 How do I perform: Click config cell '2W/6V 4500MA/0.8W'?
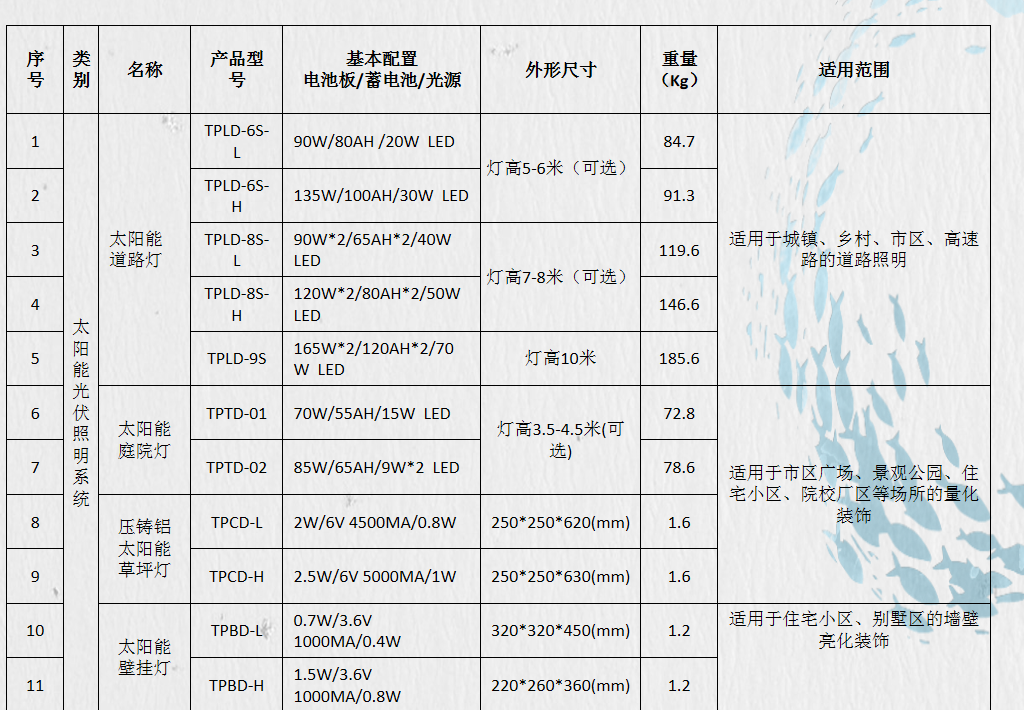point(381,522)
